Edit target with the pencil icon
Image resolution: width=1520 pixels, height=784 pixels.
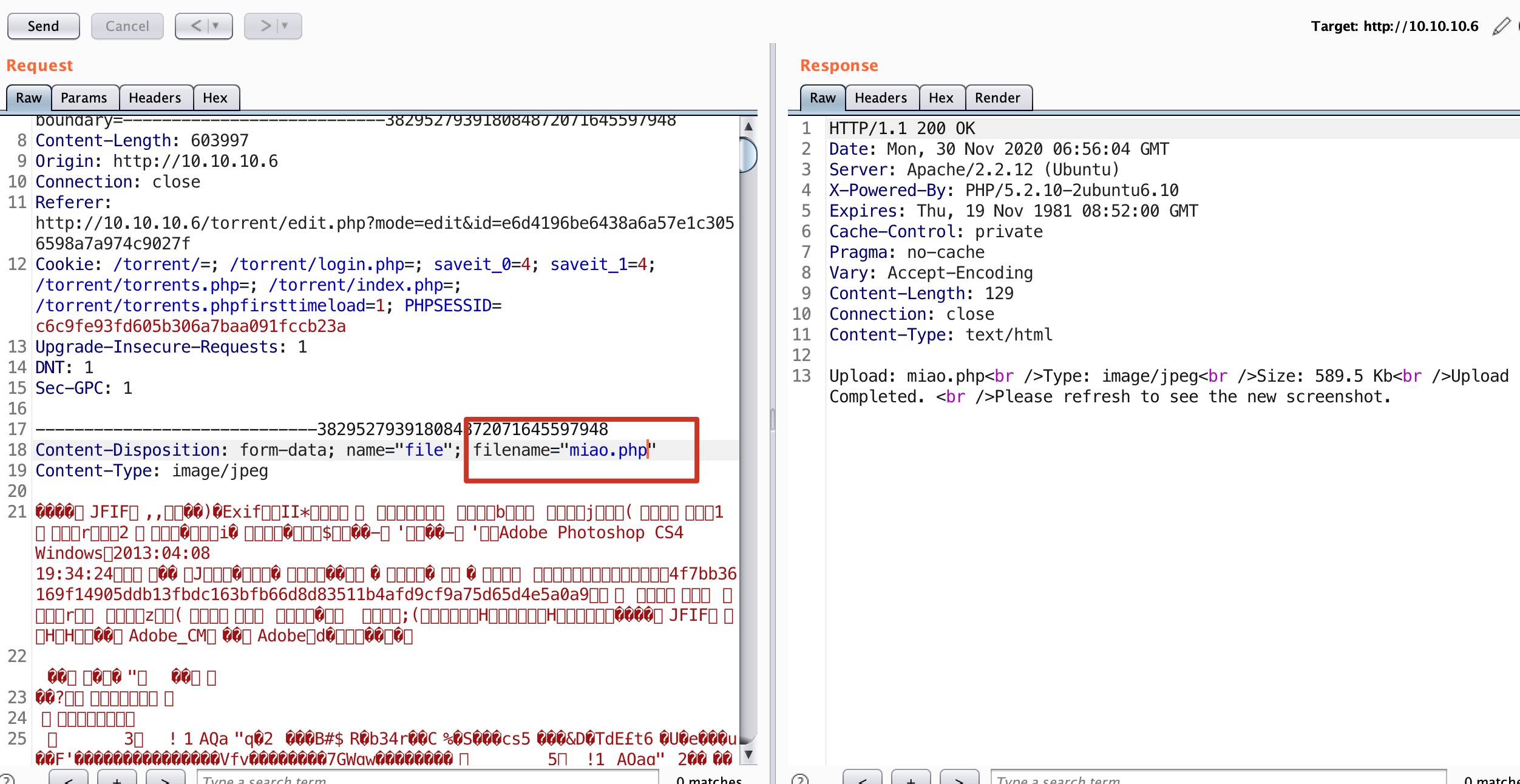[x=1501, y=26]
